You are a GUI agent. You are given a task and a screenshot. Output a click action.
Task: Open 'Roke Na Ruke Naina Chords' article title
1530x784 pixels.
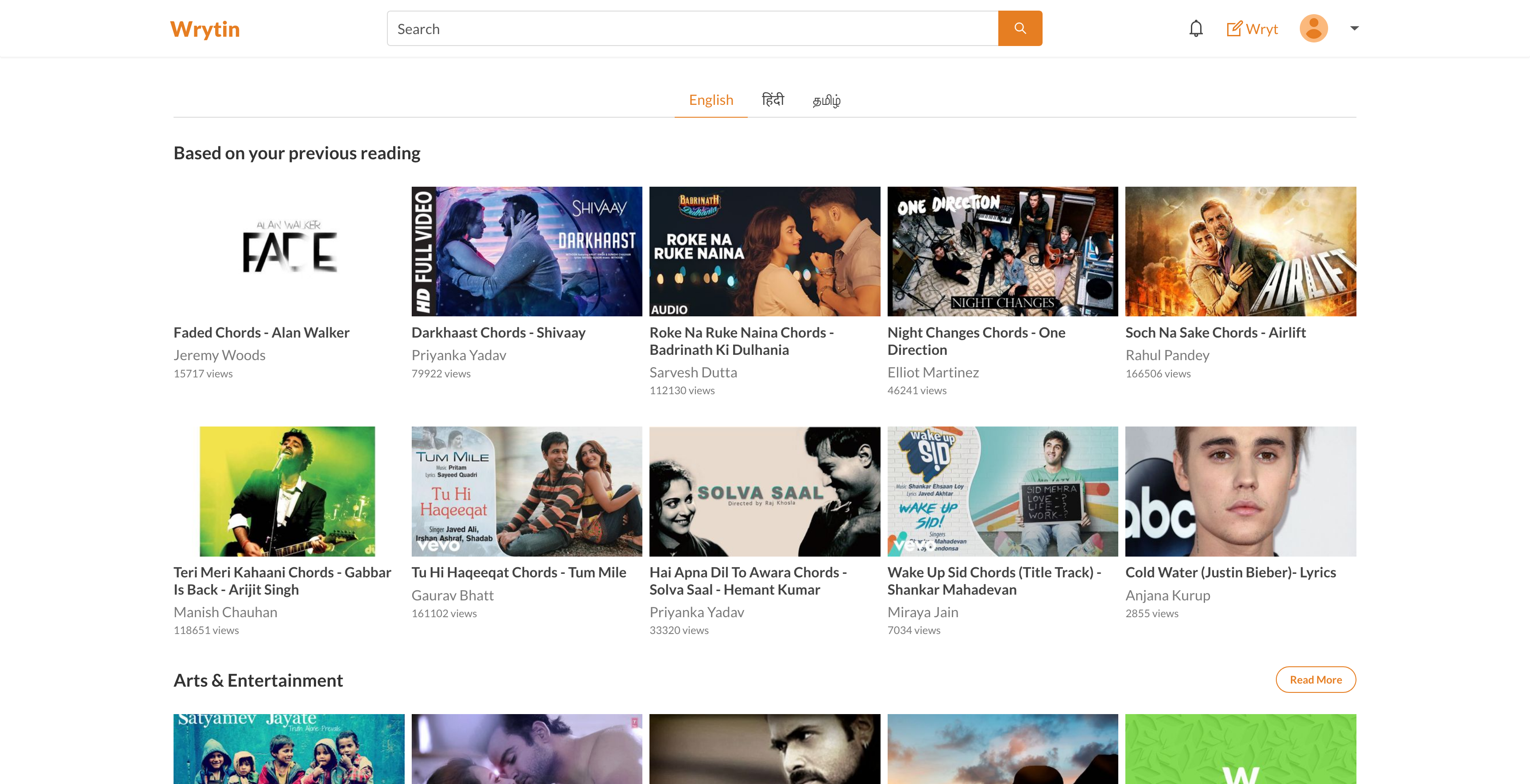[x=742, y=341]
